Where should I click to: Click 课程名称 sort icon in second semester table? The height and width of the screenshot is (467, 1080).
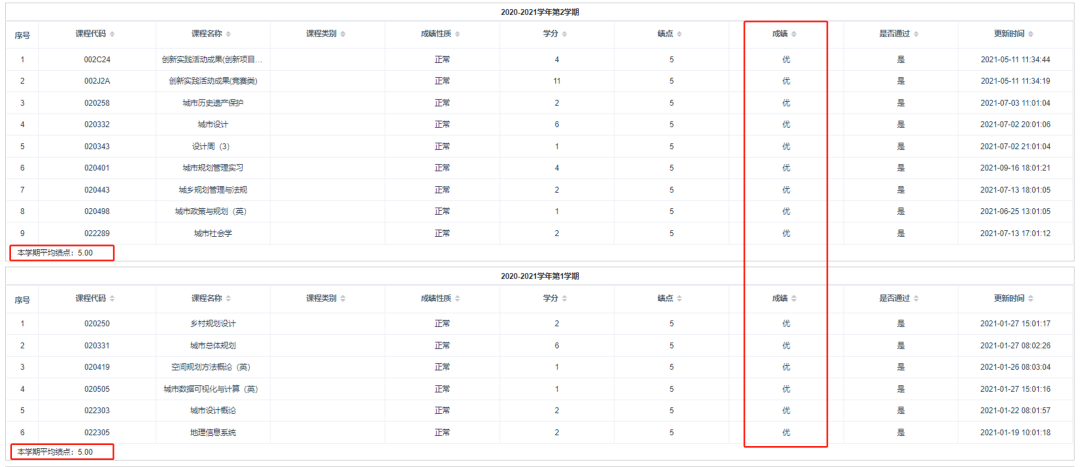tap(228, 34)
